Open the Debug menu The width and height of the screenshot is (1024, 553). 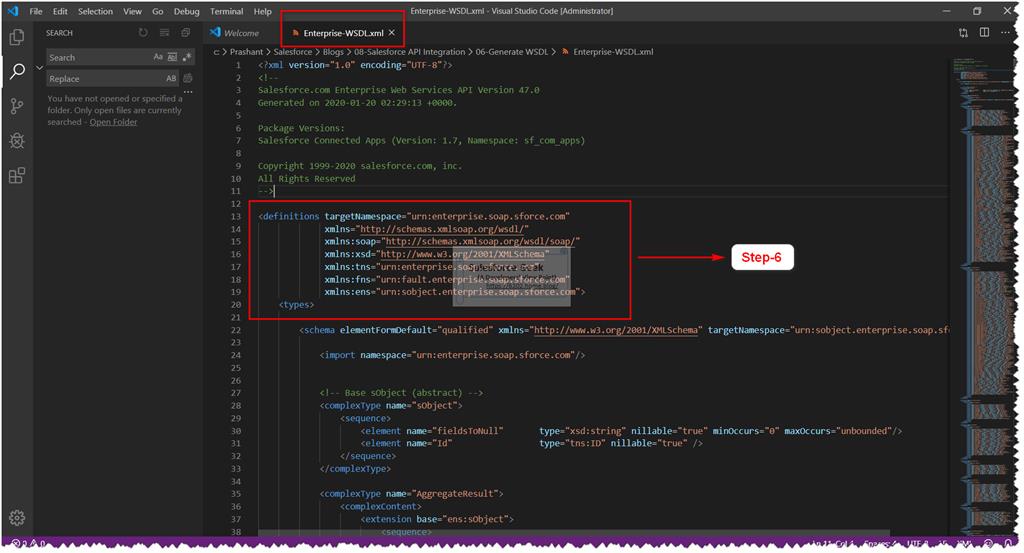tap(186, 11)
